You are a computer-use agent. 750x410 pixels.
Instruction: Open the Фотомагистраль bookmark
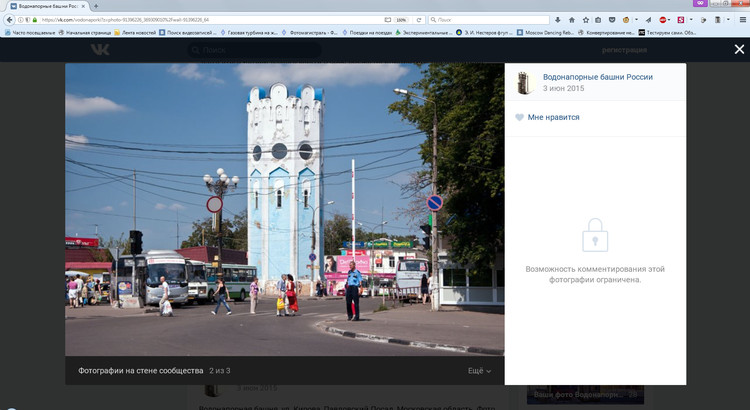[309, 33]
